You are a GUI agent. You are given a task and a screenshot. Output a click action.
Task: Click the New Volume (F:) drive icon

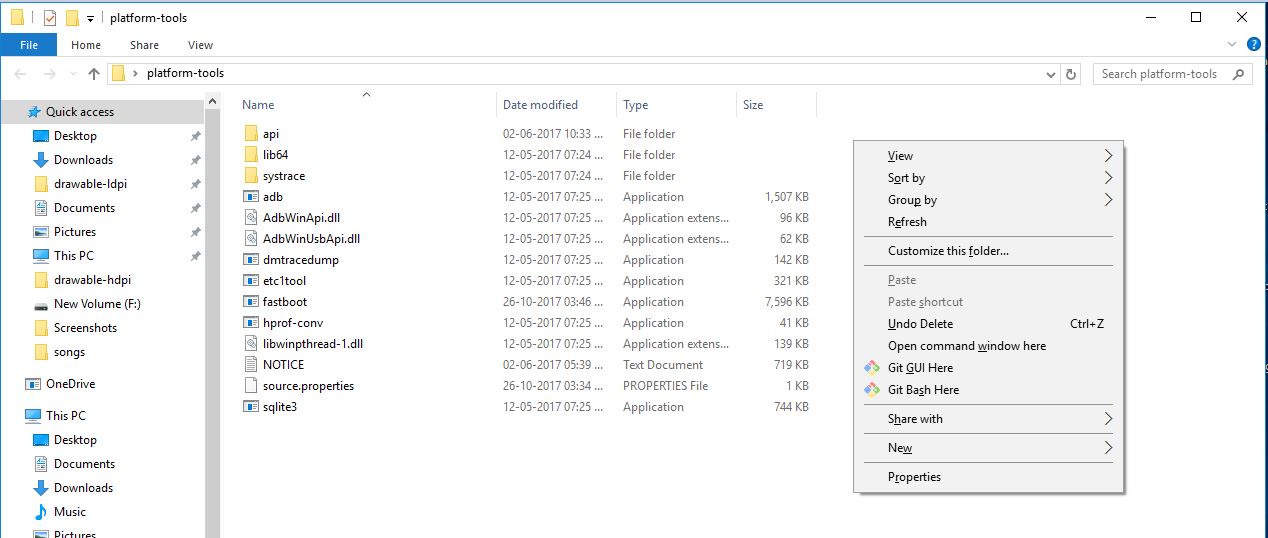click(41, 304)
